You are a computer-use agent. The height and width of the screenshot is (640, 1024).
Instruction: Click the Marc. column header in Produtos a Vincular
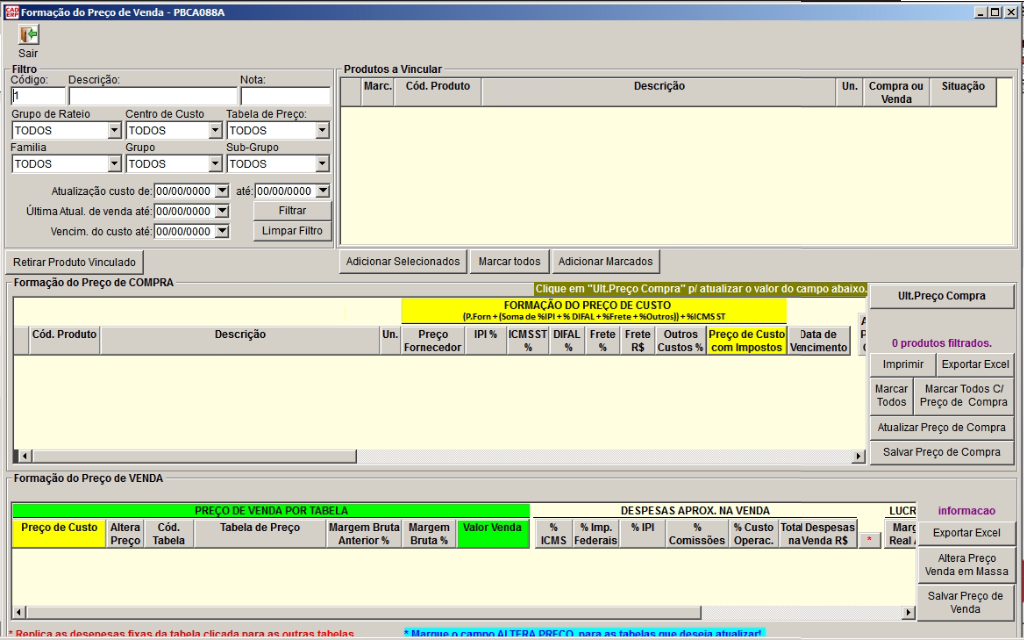[x=377, y=92]
